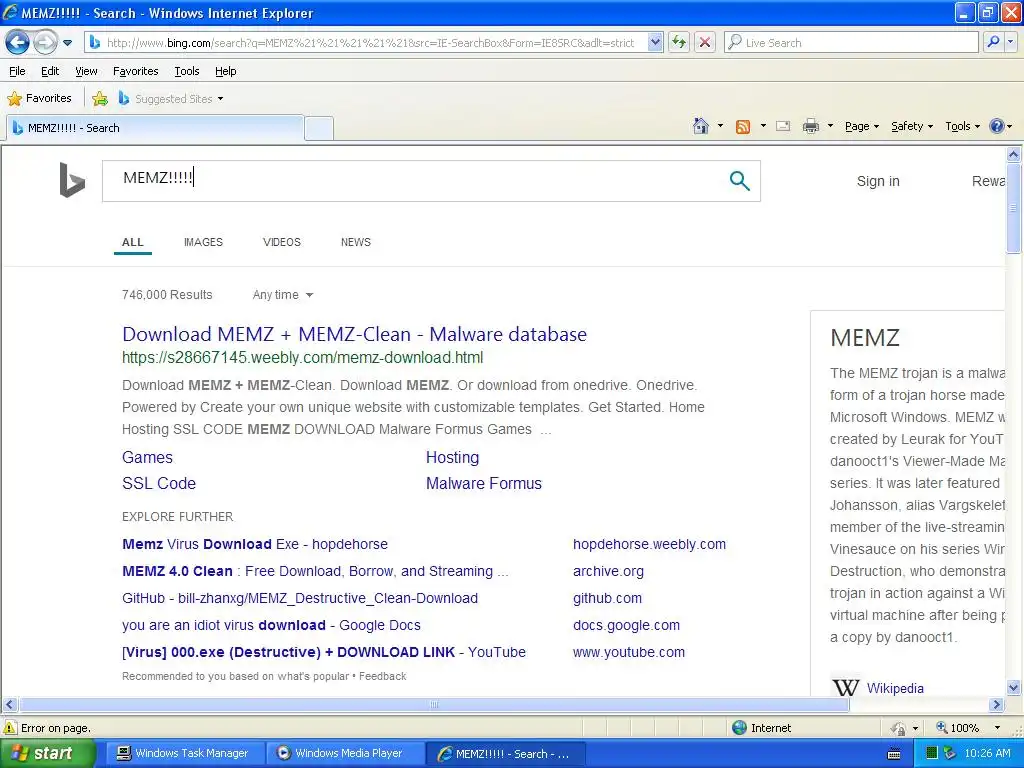Image resolution: width=1024 pixels, height=768 pixels.
Task: Click the Refresh page icon
Action: [679, 43]
